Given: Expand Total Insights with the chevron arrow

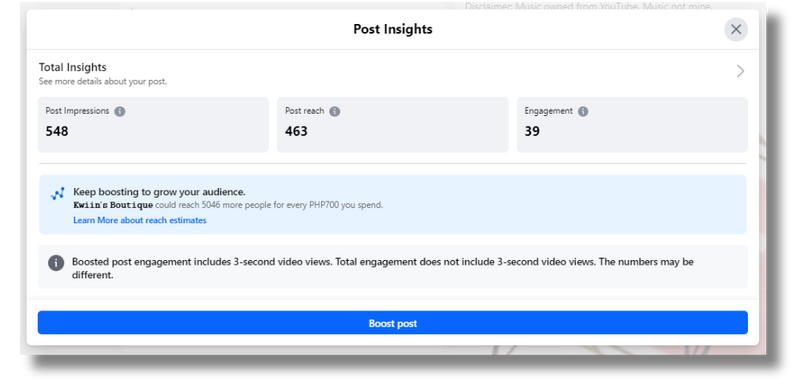Looking at the screenshot, I should click(741, 71).
